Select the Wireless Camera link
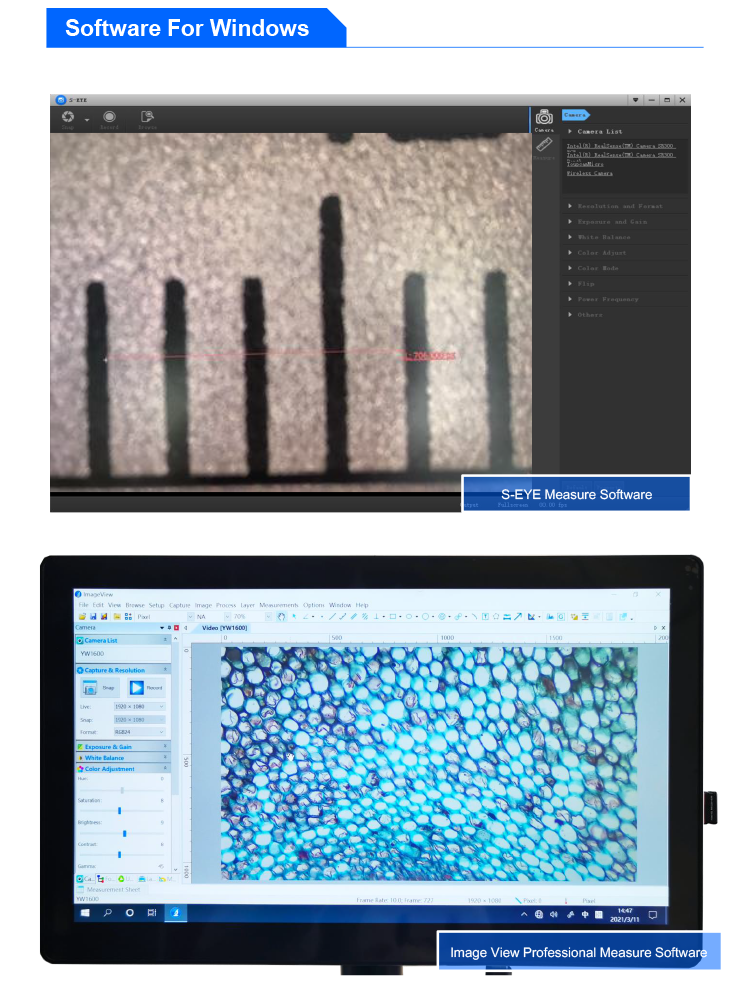 [590, 173]
